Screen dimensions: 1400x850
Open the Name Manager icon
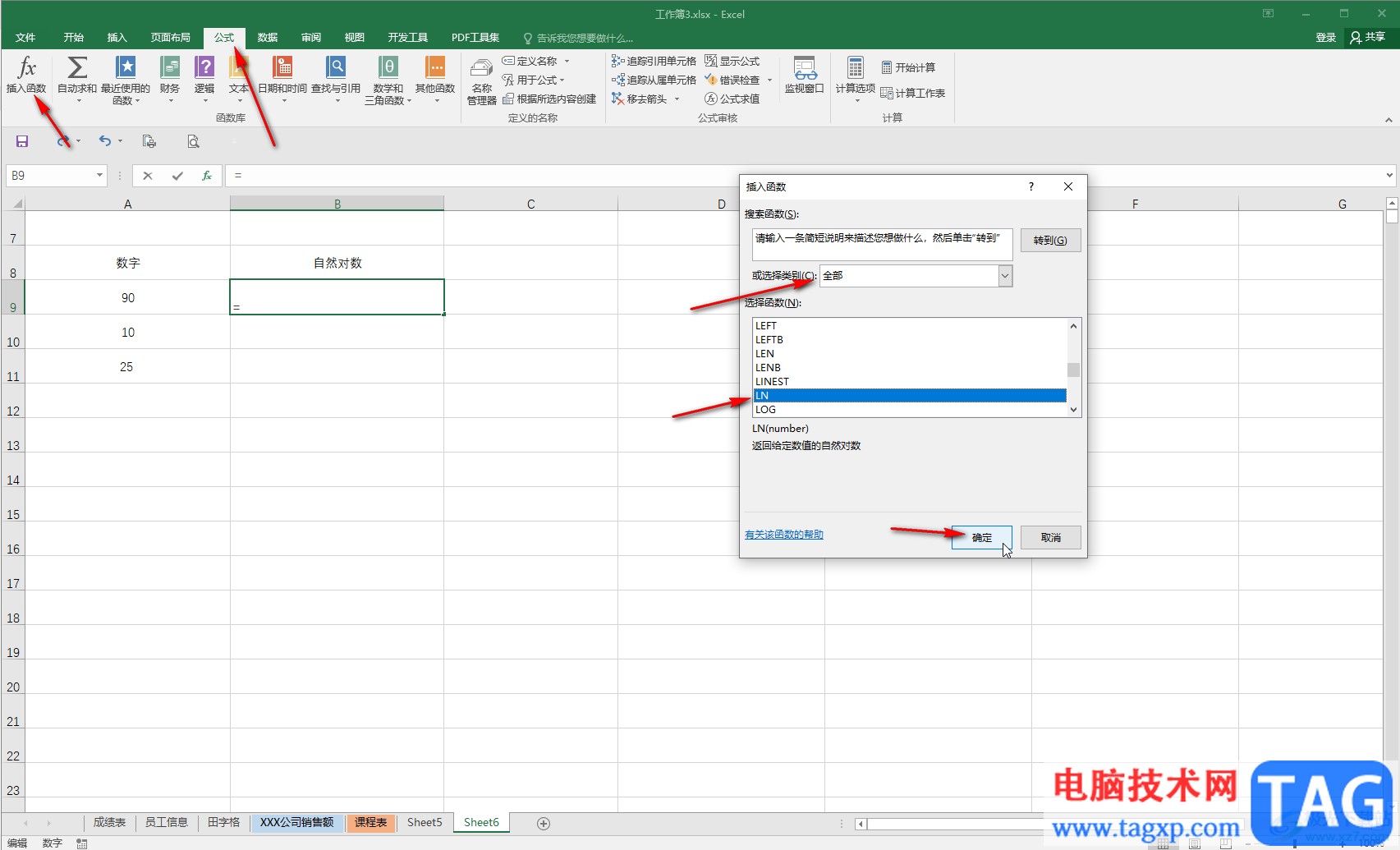482,69
